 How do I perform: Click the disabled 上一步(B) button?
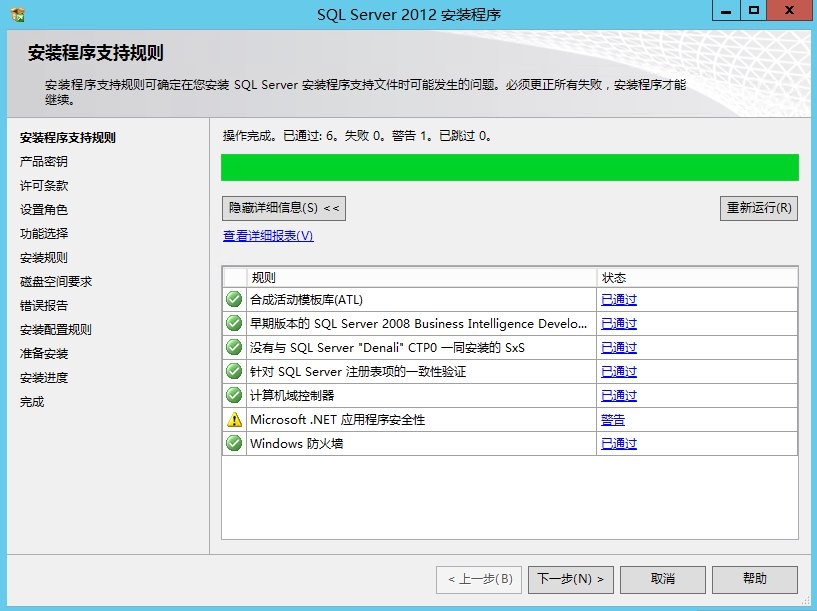(479, 579)
